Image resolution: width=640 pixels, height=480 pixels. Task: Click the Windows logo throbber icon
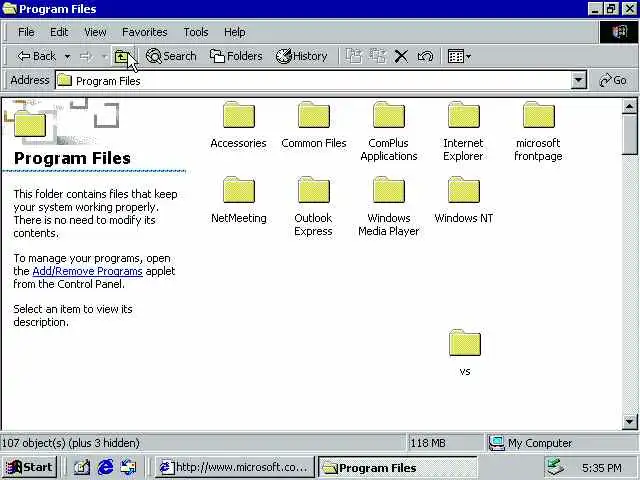point(619,32)
